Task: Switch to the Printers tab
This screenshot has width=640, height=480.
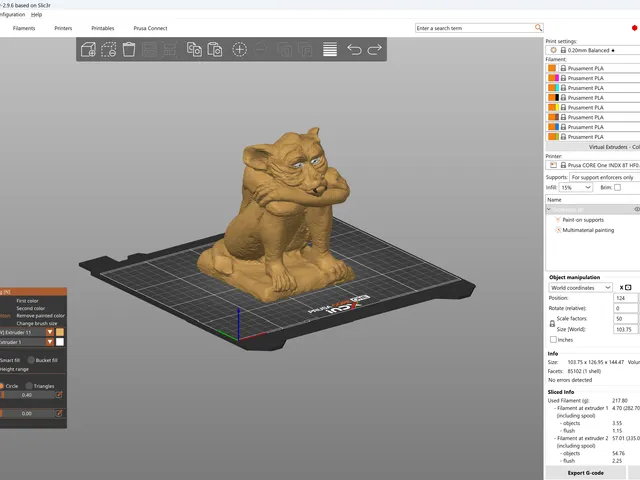Action: (x=63, y=28)
